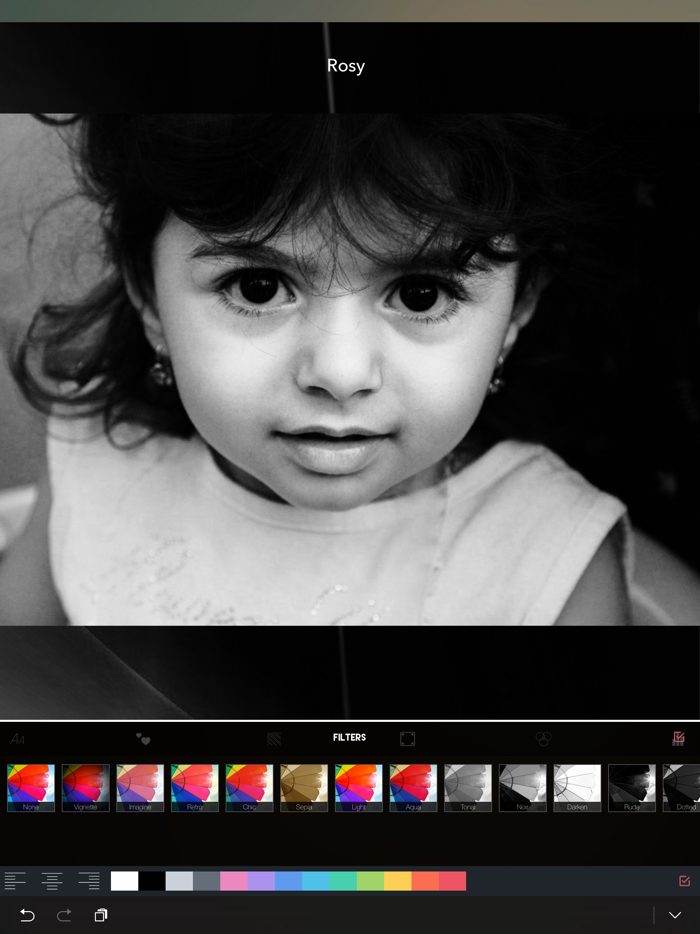
Task: Collapse the panel with down chevron
Action: click(674, 915)
